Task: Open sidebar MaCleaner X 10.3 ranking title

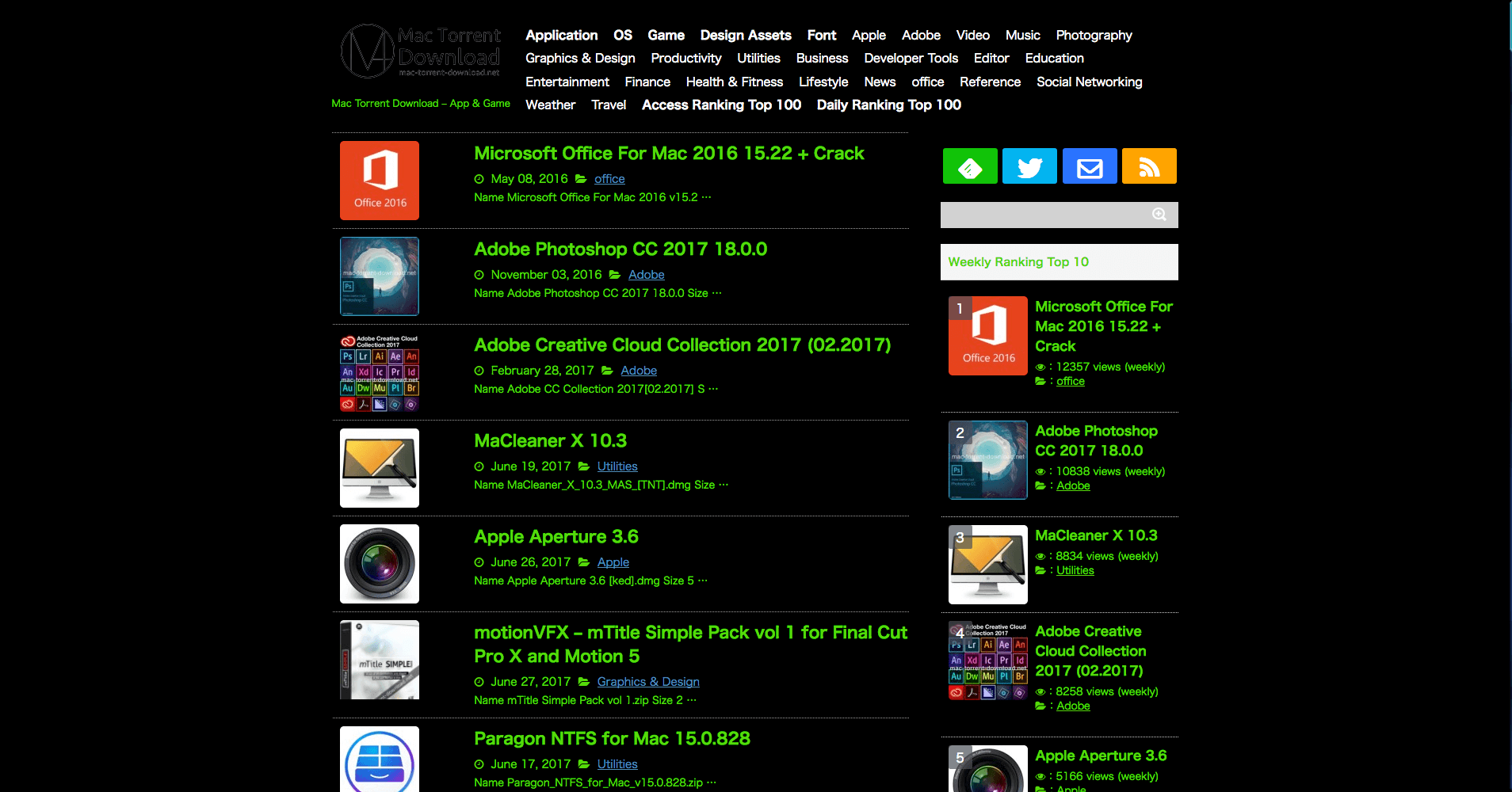Action: 1096,535
